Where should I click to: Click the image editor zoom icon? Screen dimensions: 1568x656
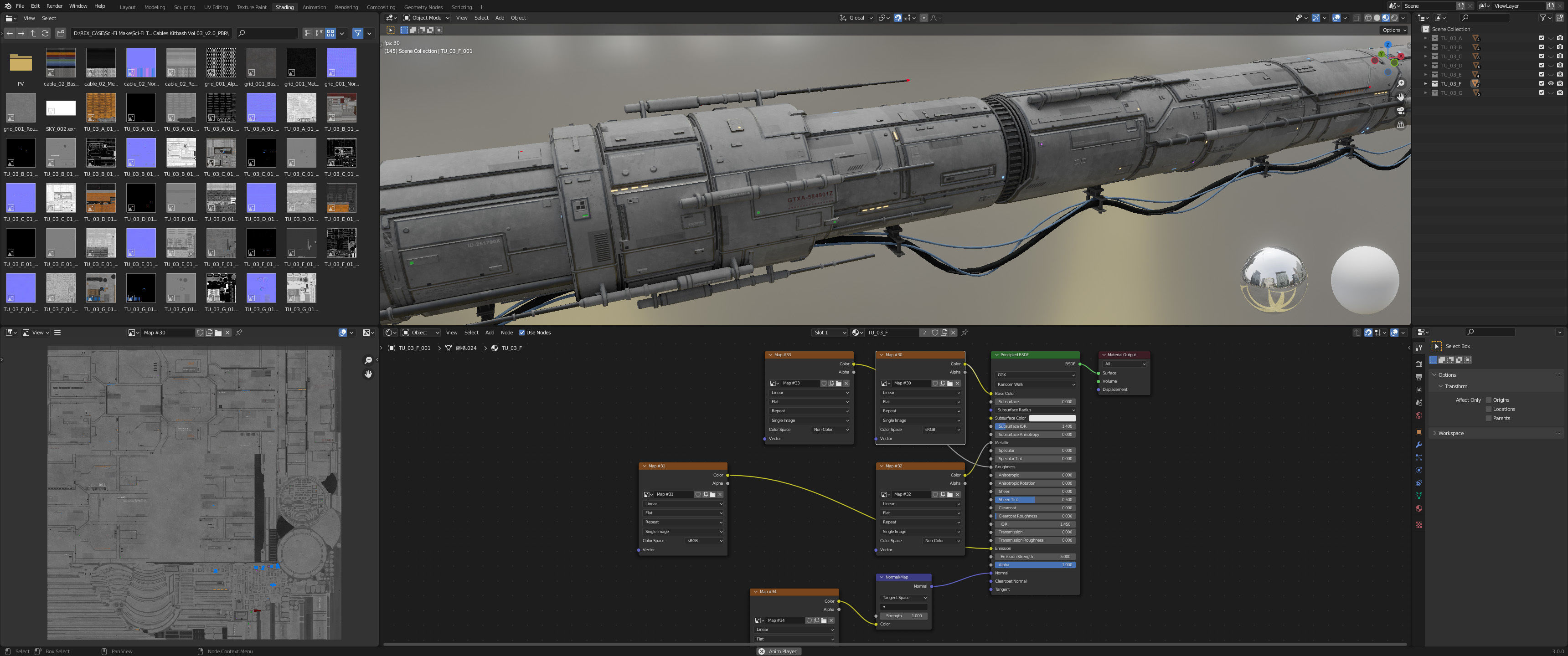click(368, 360)
